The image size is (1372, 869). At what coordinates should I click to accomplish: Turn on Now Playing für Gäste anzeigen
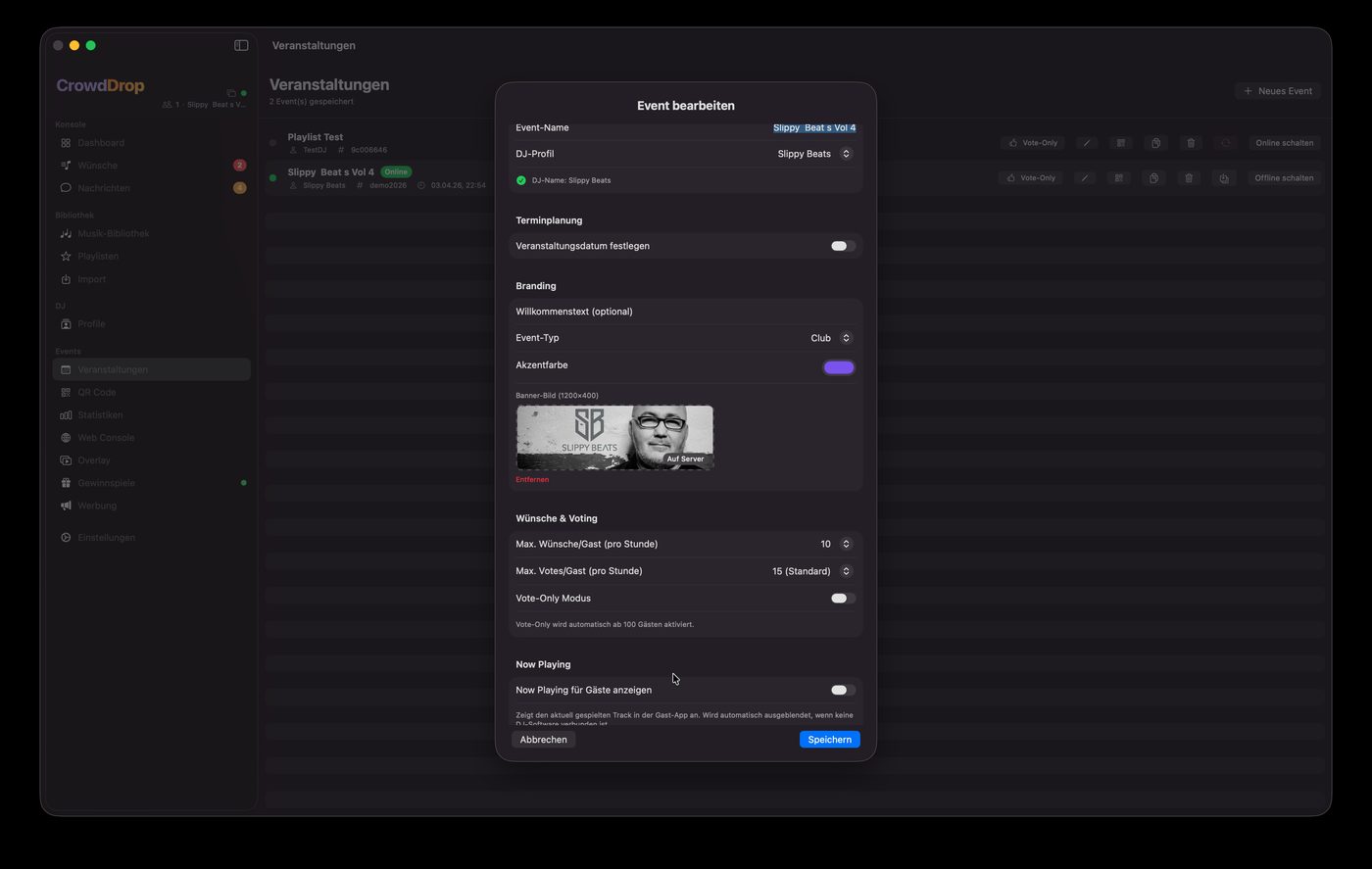842,690
